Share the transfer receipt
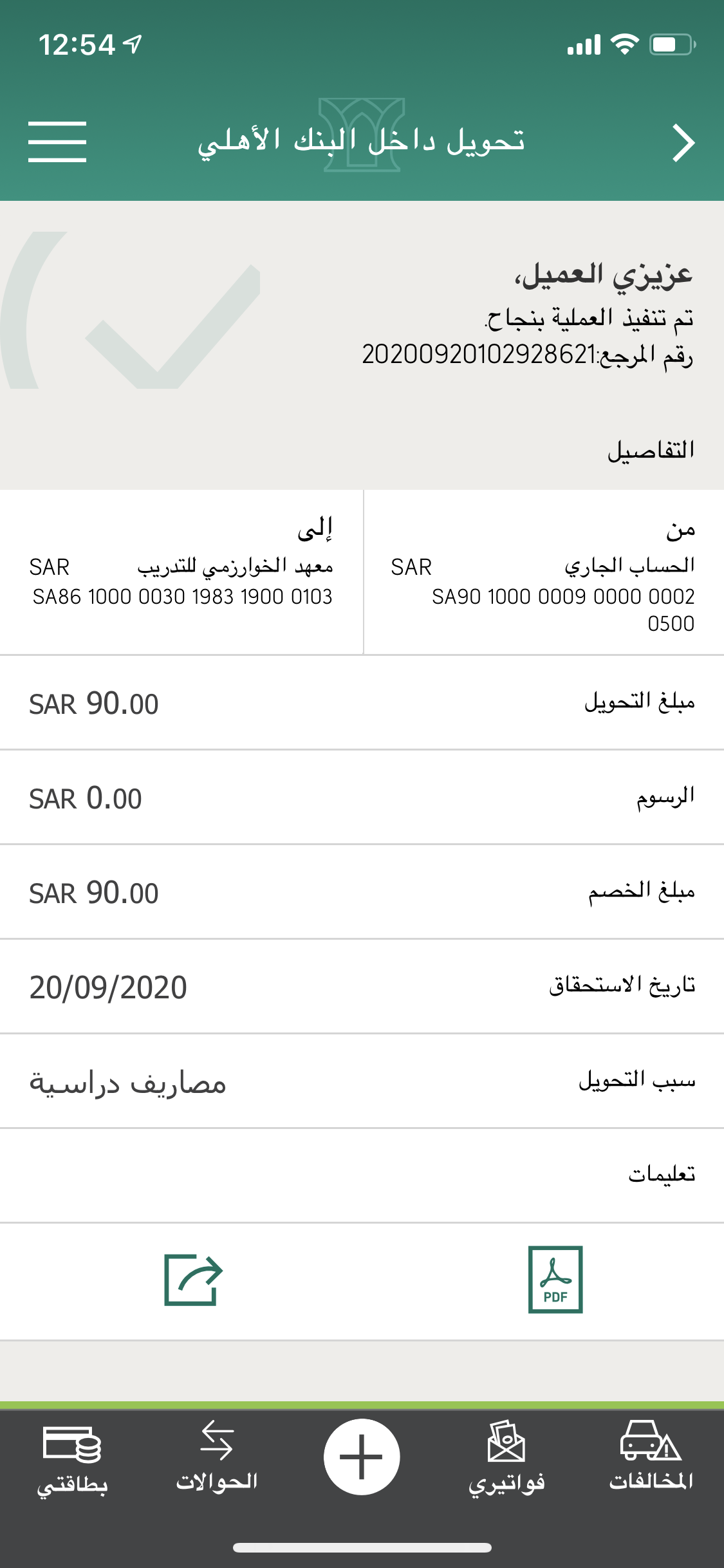This screenshot has width=724, height=1568. (193, 1280)
